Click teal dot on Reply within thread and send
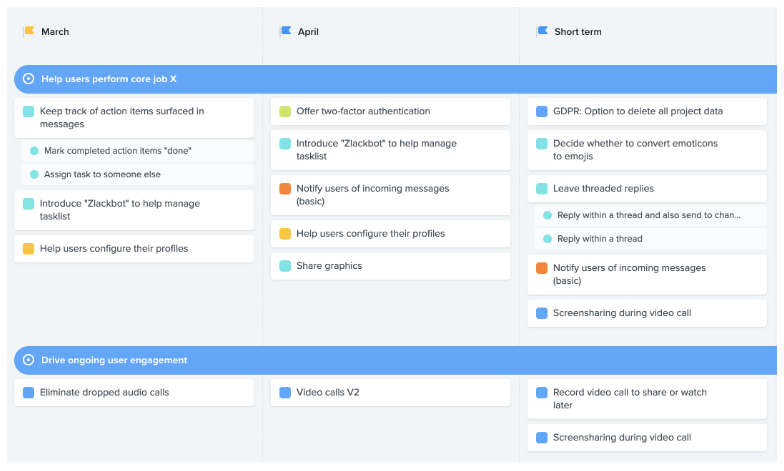 coord(548,215)
